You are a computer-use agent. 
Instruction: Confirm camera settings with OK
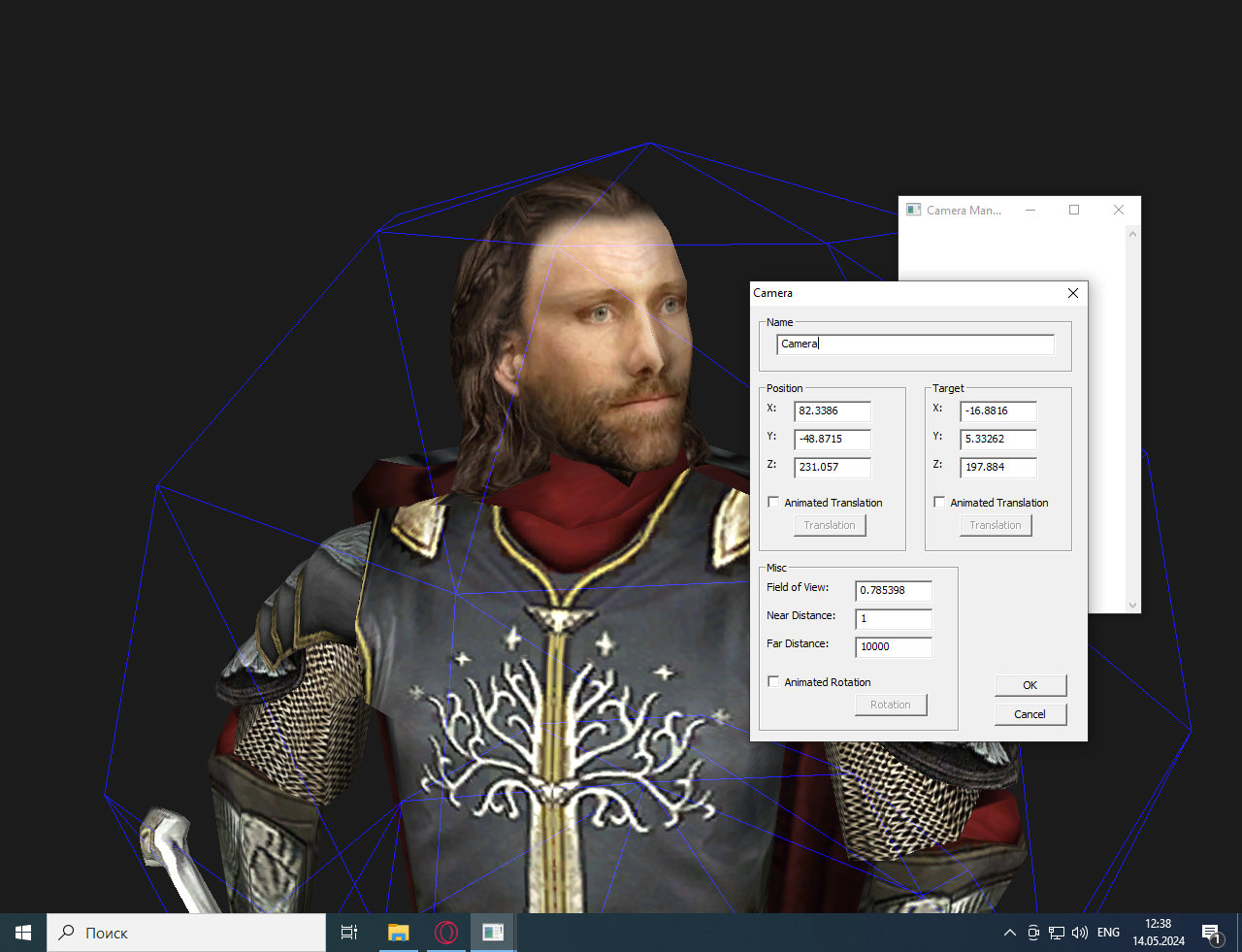click(x=1030, y=685)
